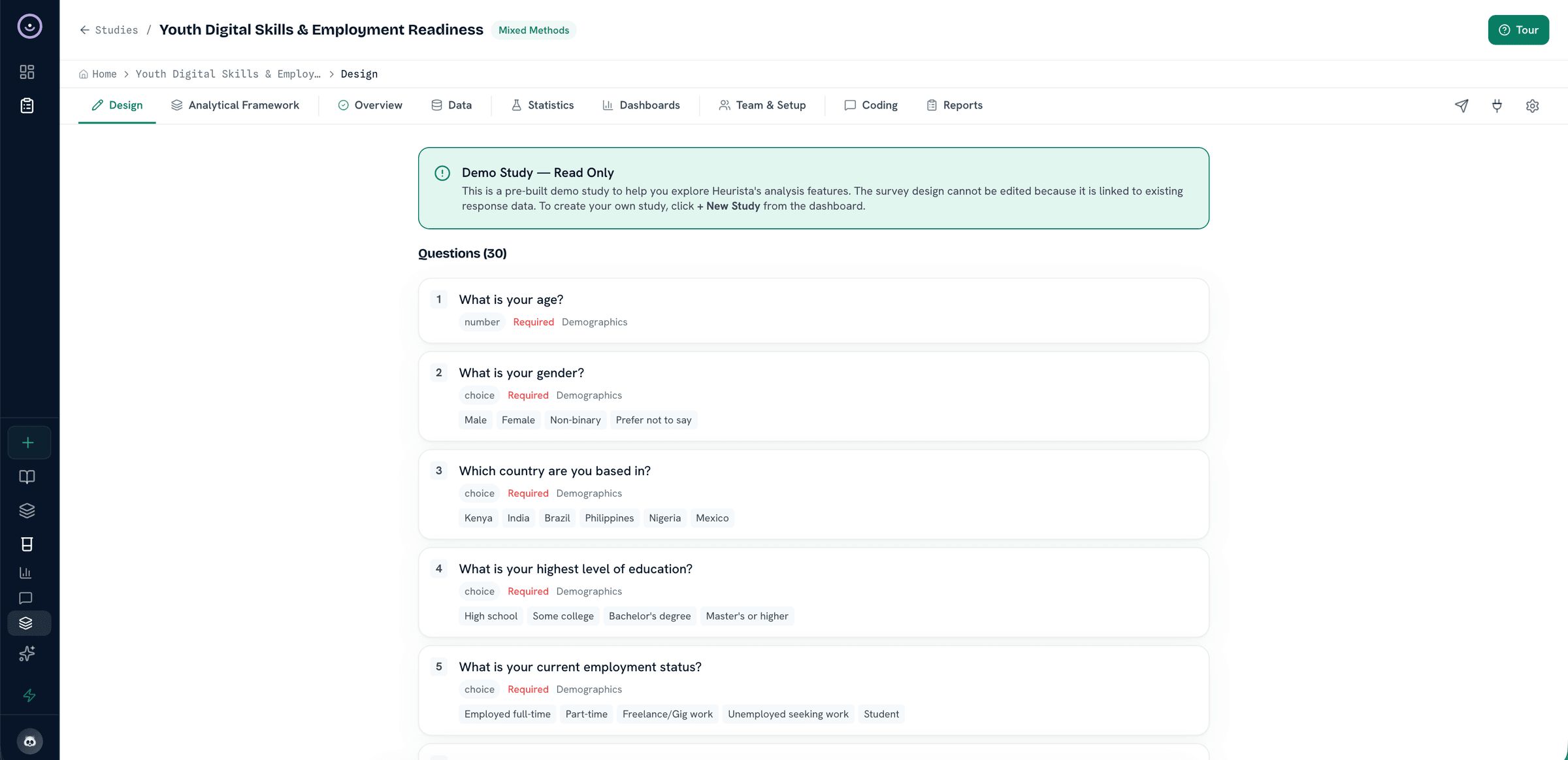Screen dimensions: 1568x760
Task: Click the Heurista smiley logo icon
Action: 29,27
